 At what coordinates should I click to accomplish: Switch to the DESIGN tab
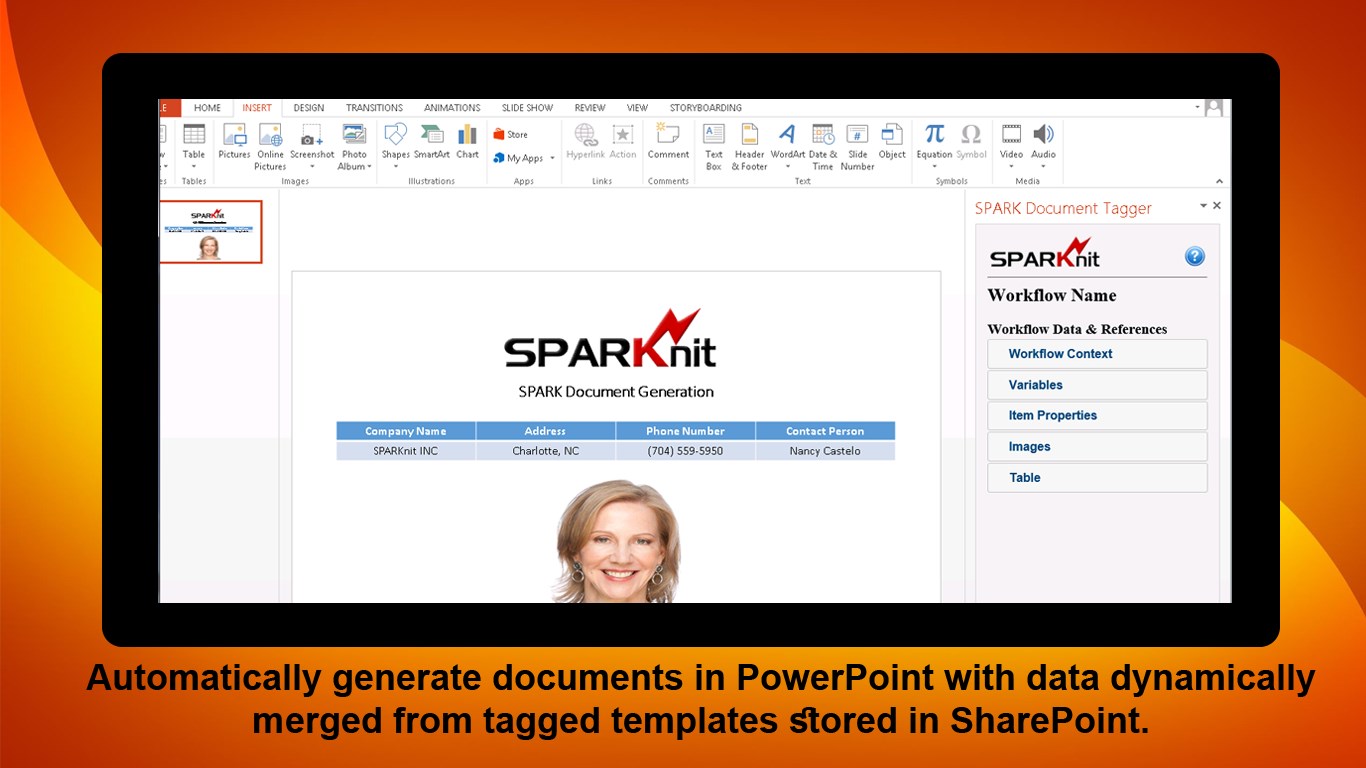(309, 108)
